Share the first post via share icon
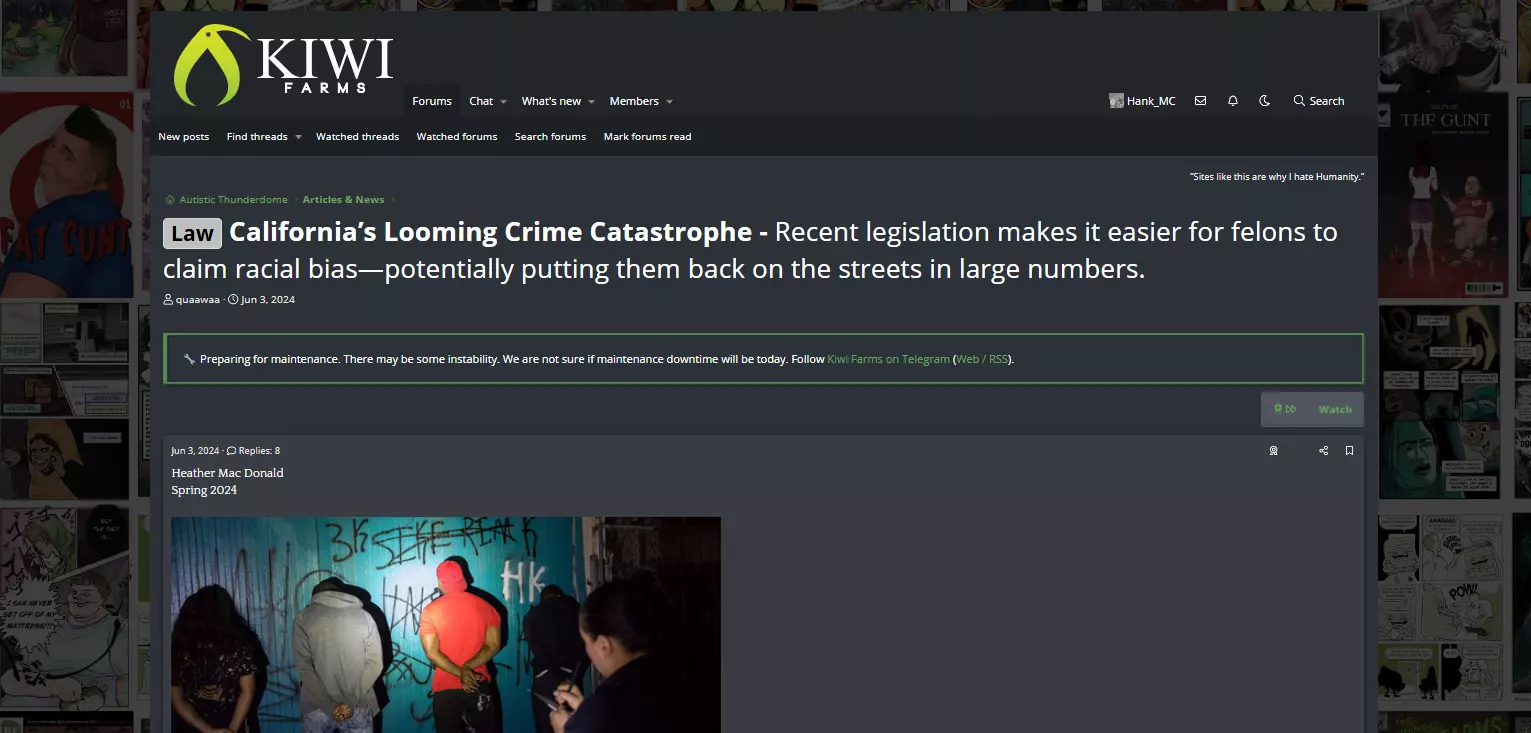Viewport: 1531px width, 733px height. point(1324,451)
